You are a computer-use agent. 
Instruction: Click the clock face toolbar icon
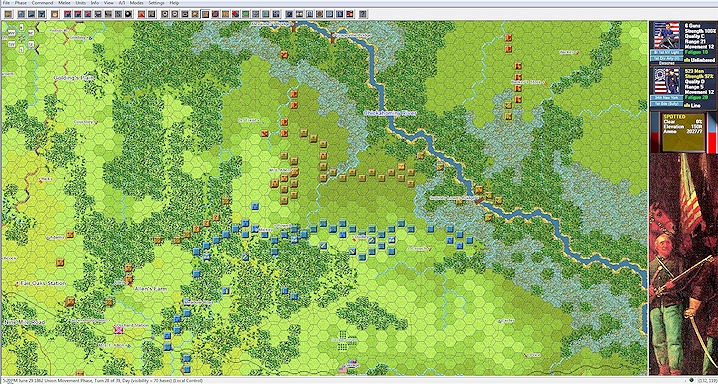pyautogui.click(x=54, y=14)
